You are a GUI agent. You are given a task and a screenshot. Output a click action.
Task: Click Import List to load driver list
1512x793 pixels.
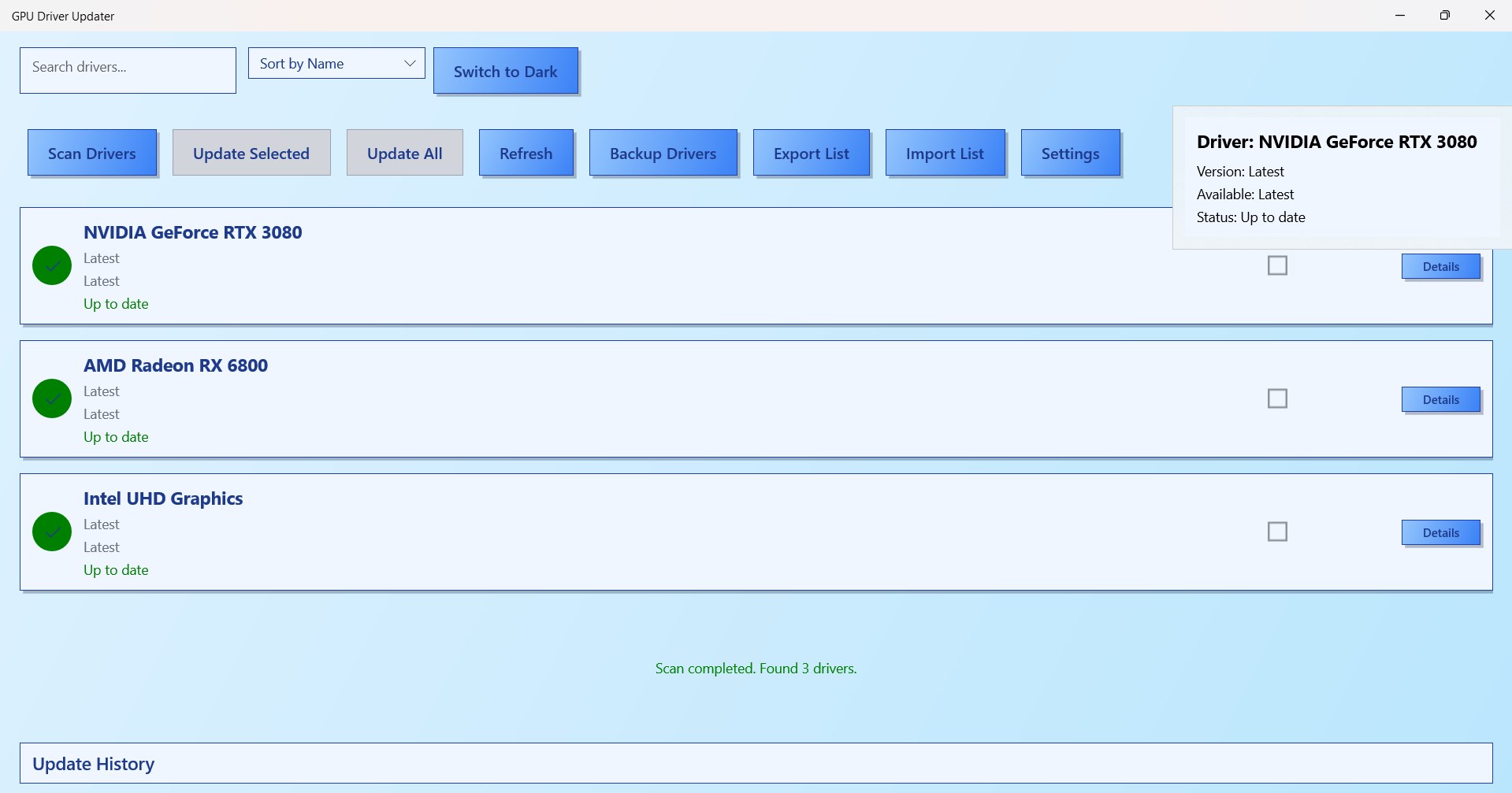[x=945, y=153]
